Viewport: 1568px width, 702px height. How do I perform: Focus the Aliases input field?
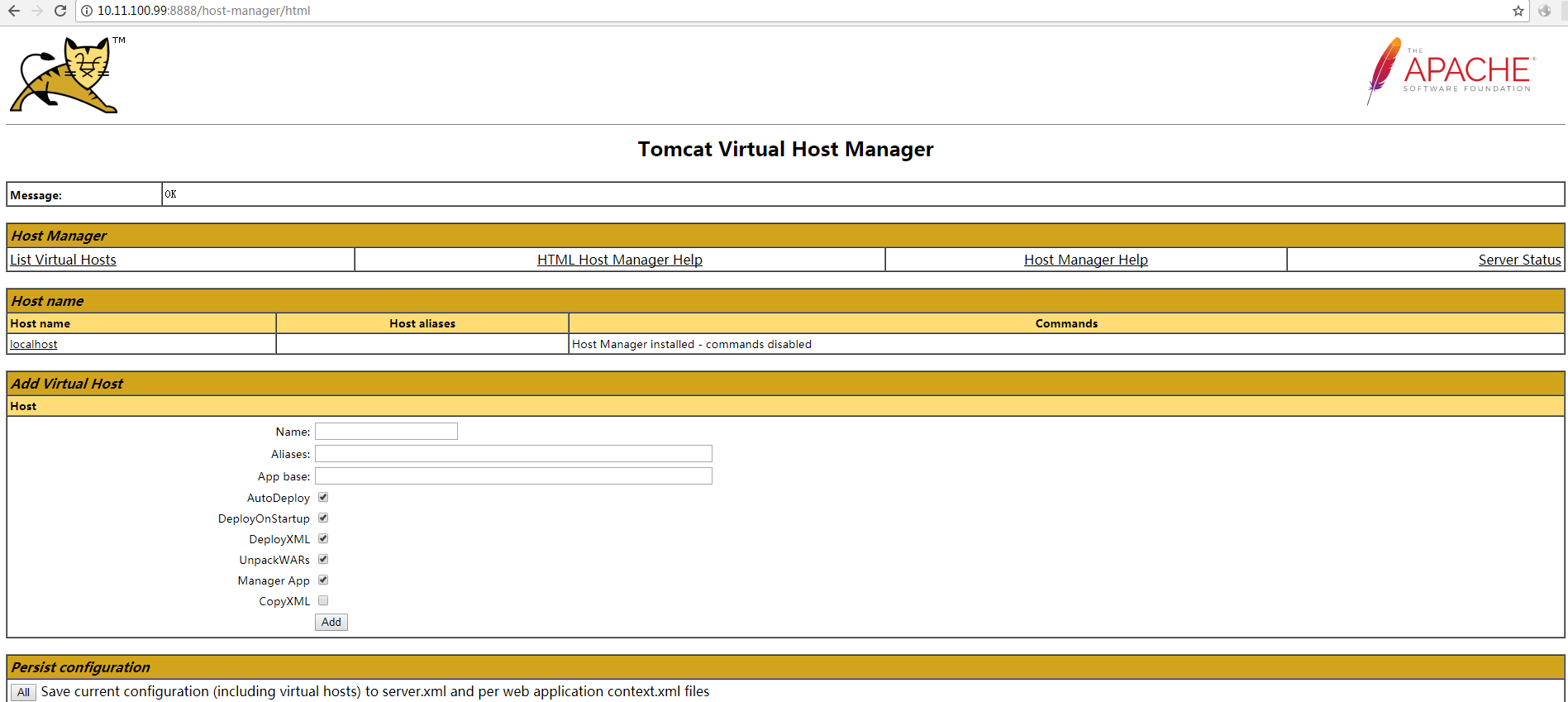click(x=513, y=453)
